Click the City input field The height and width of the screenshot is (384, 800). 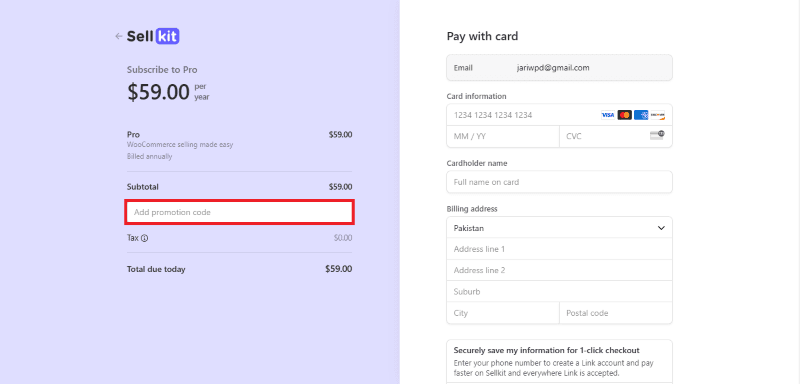click(503, 313)
